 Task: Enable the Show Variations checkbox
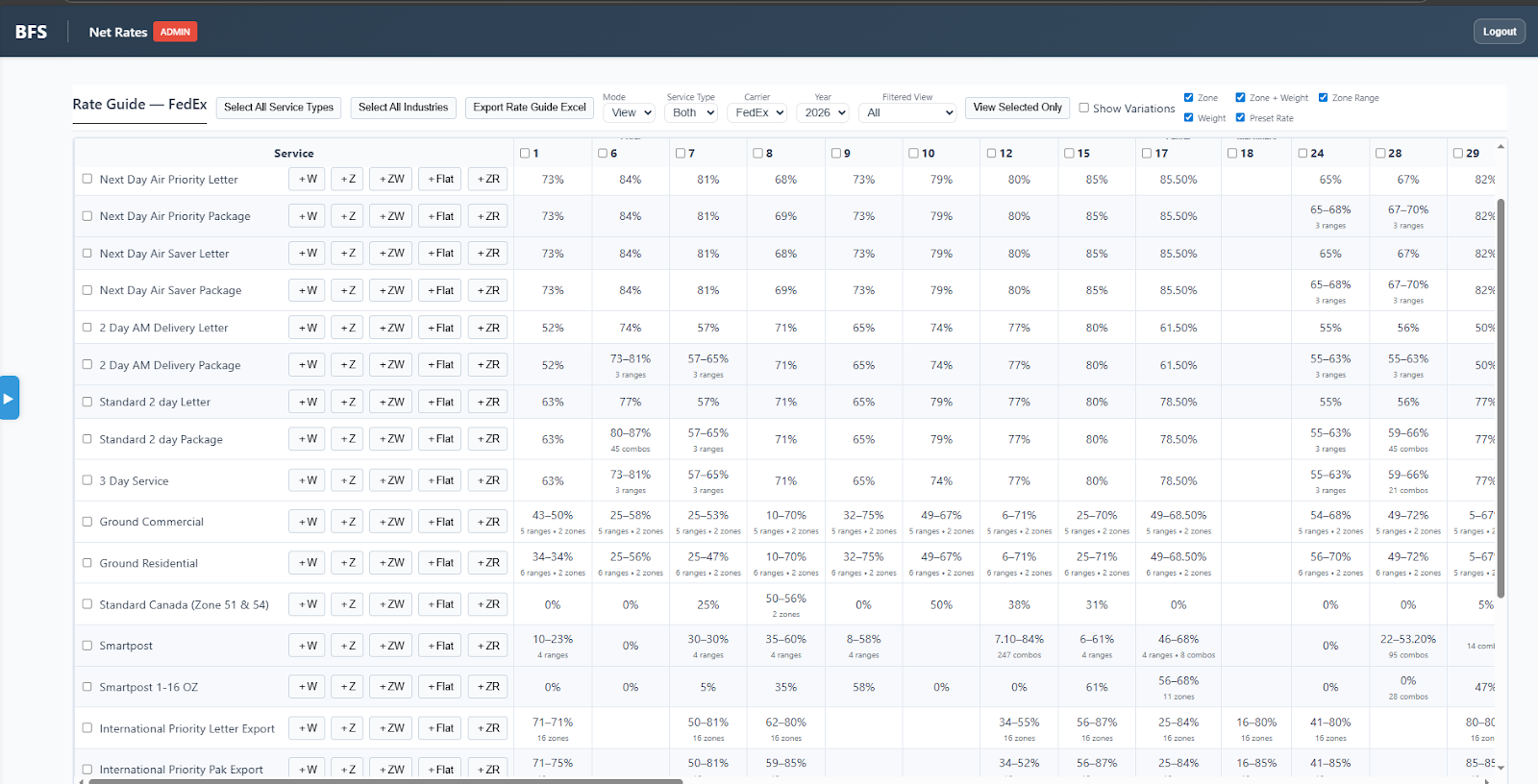click(1084, 108)
